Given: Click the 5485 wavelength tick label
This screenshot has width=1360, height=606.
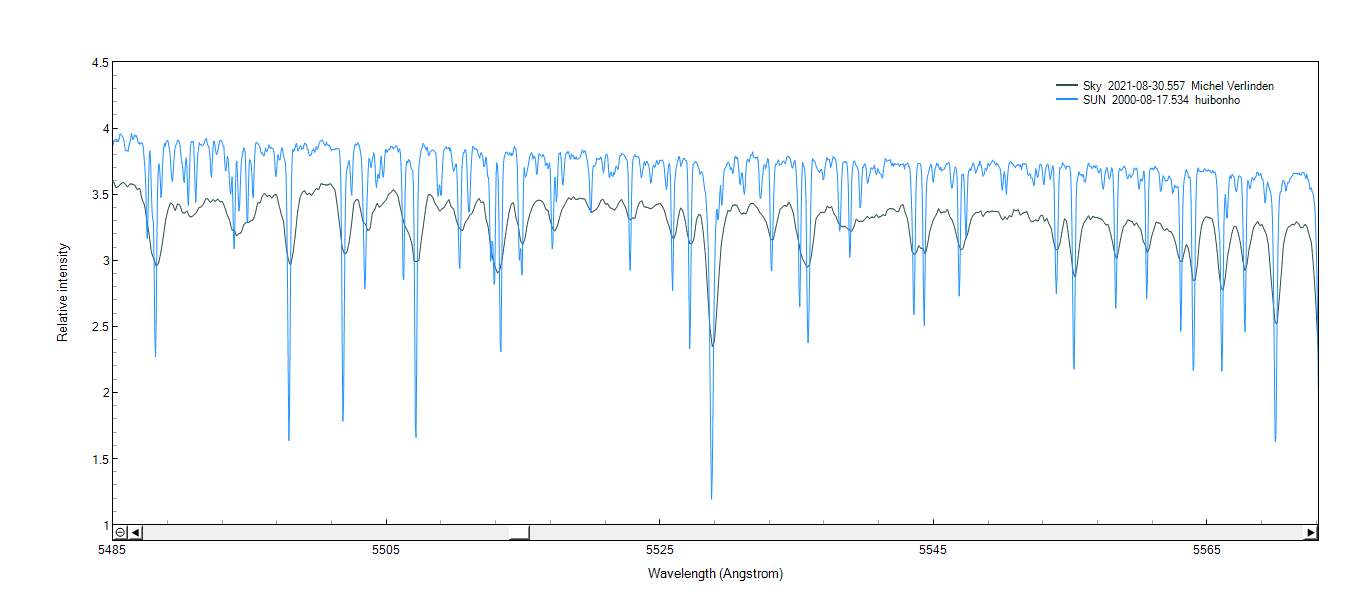Looking at the screenshot, I should (x=111, y=551).
